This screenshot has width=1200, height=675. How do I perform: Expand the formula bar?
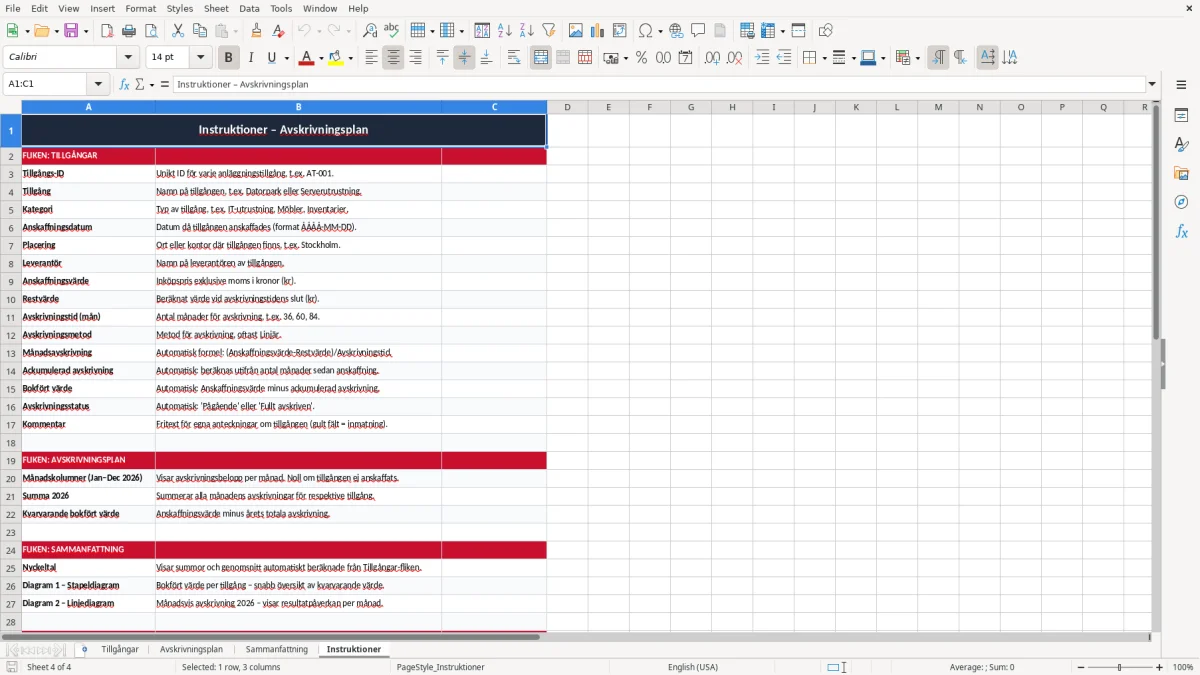click(1152, 84)
